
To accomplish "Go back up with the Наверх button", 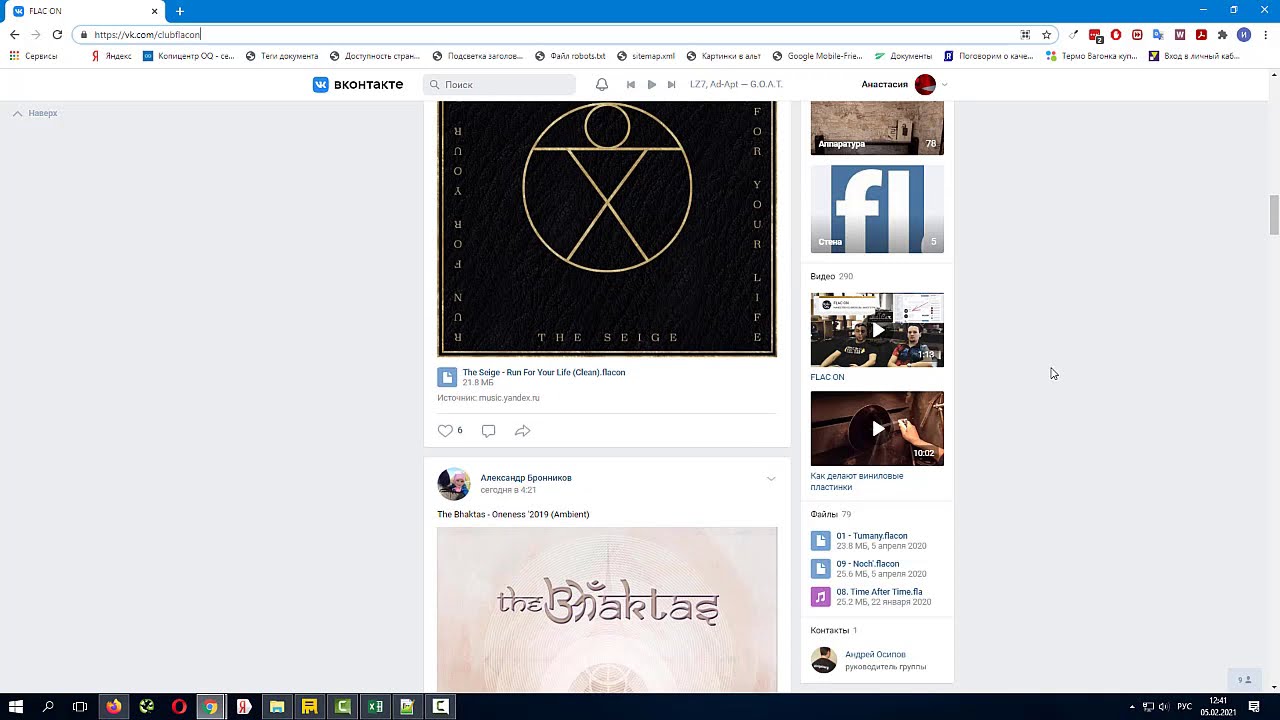I will pyautogui.click(x=35, y=113).
